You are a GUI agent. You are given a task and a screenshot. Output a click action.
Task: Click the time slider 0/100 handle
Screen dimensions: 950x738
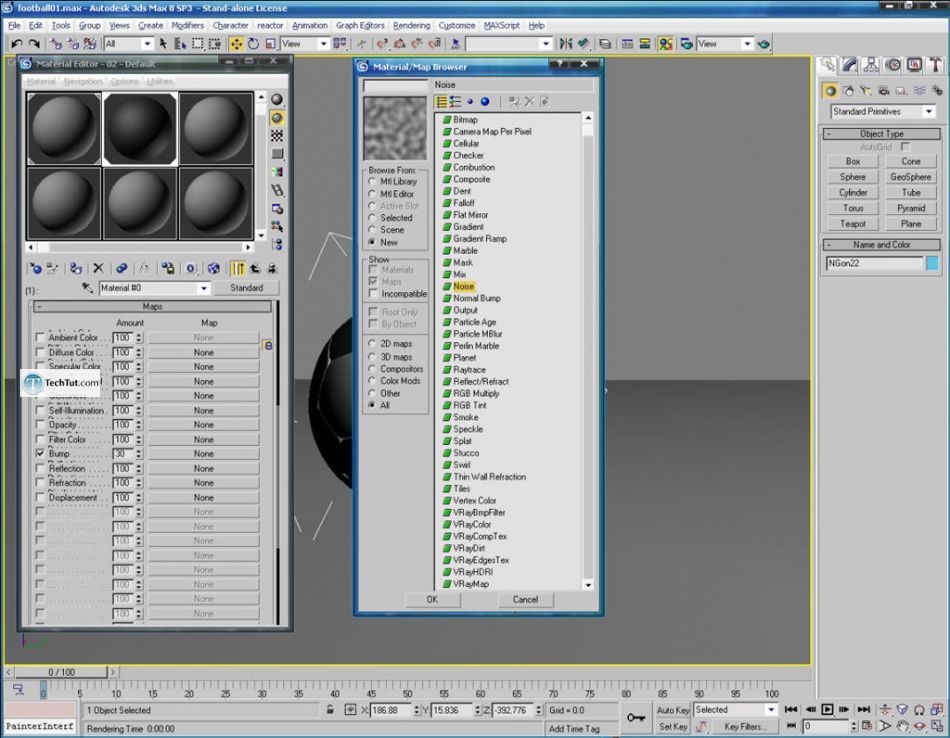click(x=61, y=672)
